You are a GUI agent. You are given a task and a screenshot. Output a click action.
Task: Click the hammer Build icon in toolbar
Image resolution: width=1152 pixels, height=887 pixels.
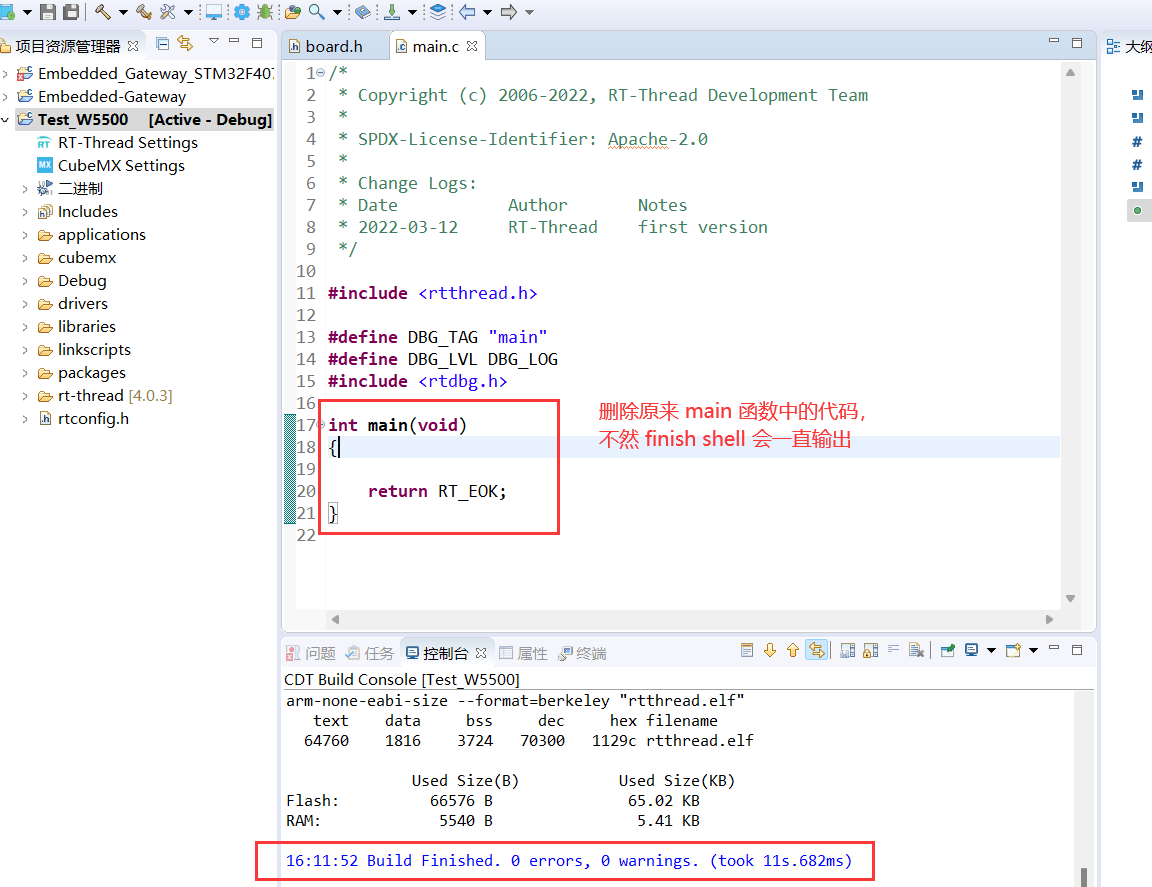[102, 12]
